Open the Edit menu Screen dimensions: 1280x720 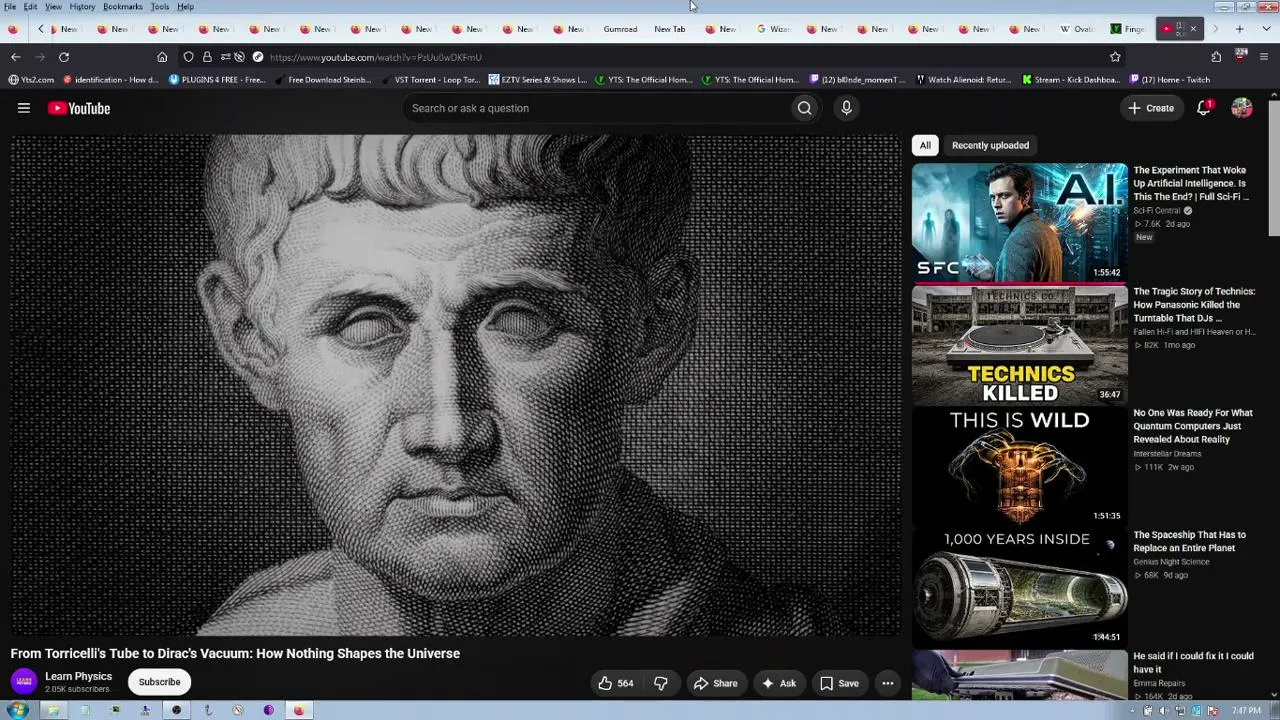[x=31, y=7]
